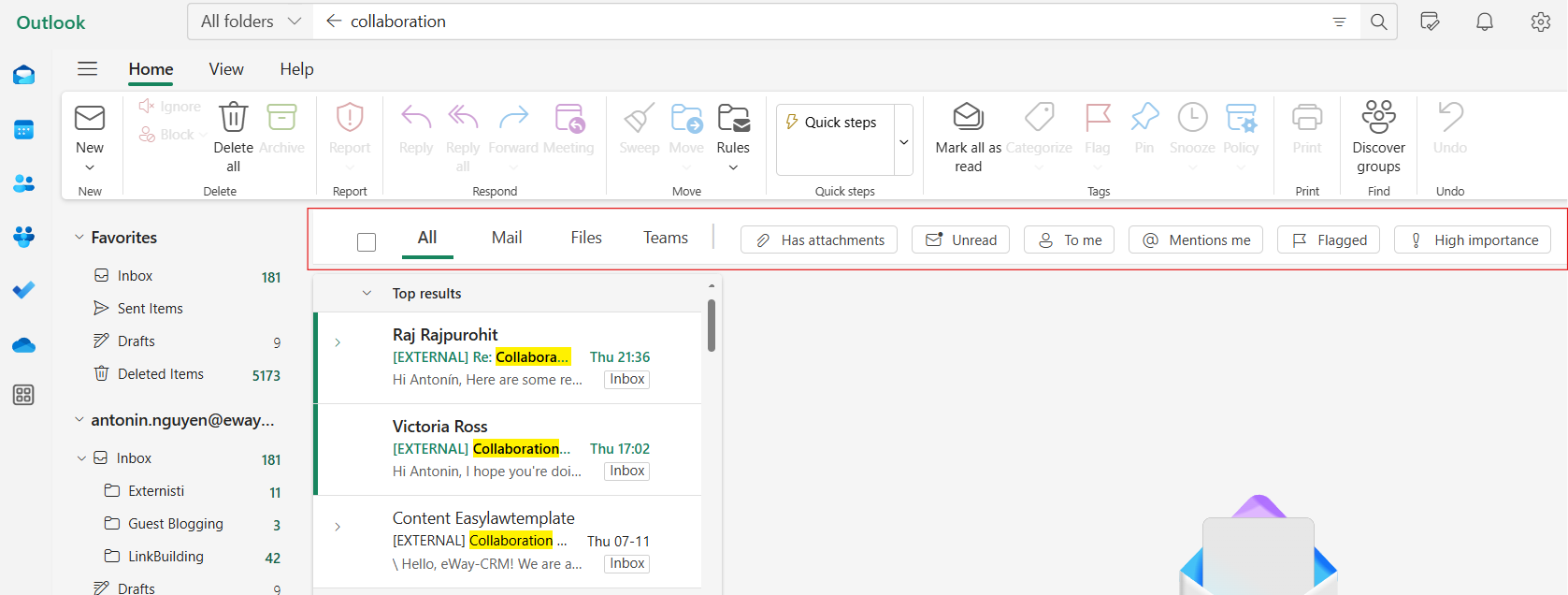Select the All search results tab

pos(427,238)
